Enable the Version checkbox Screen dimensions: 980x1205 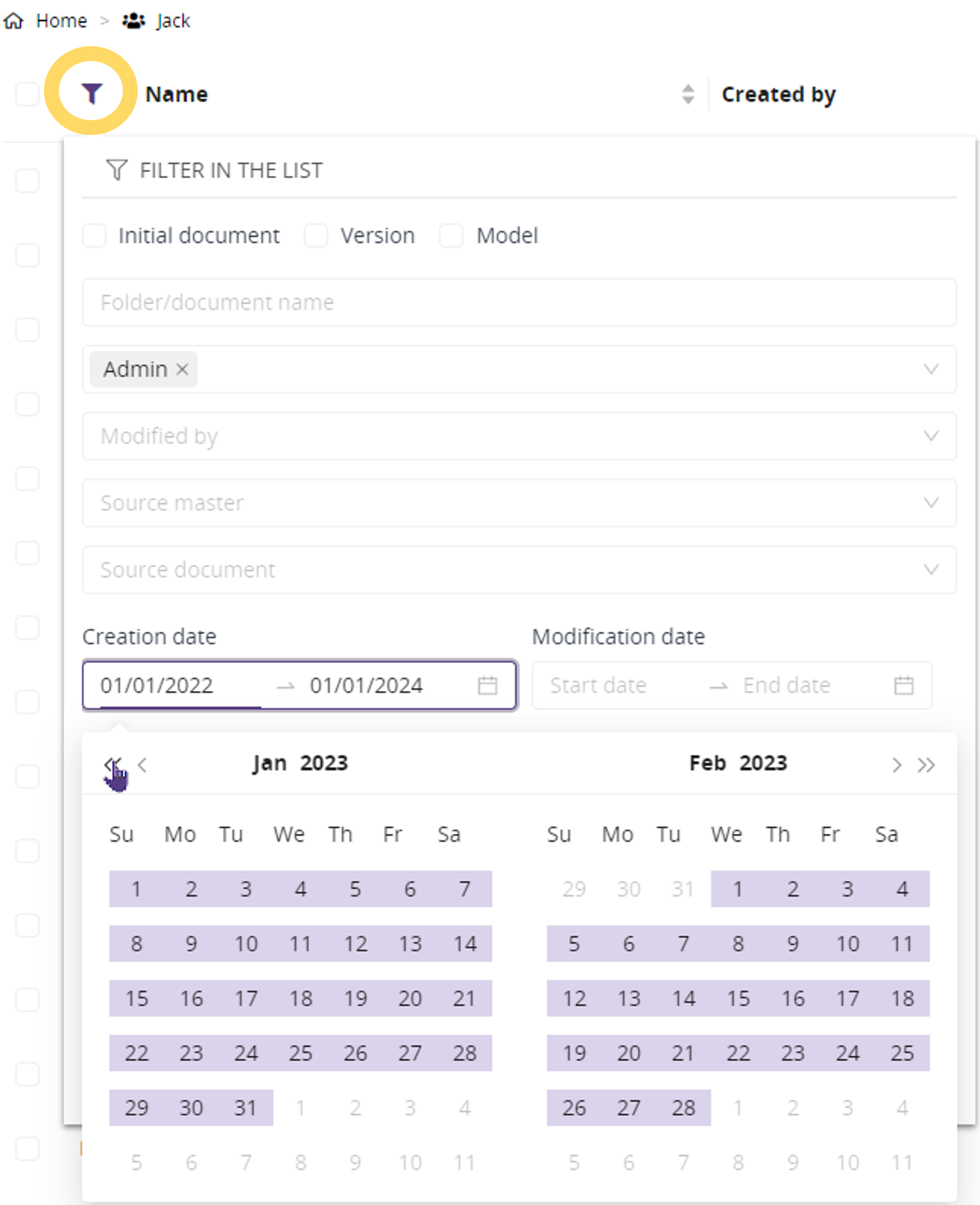[316, 235]
